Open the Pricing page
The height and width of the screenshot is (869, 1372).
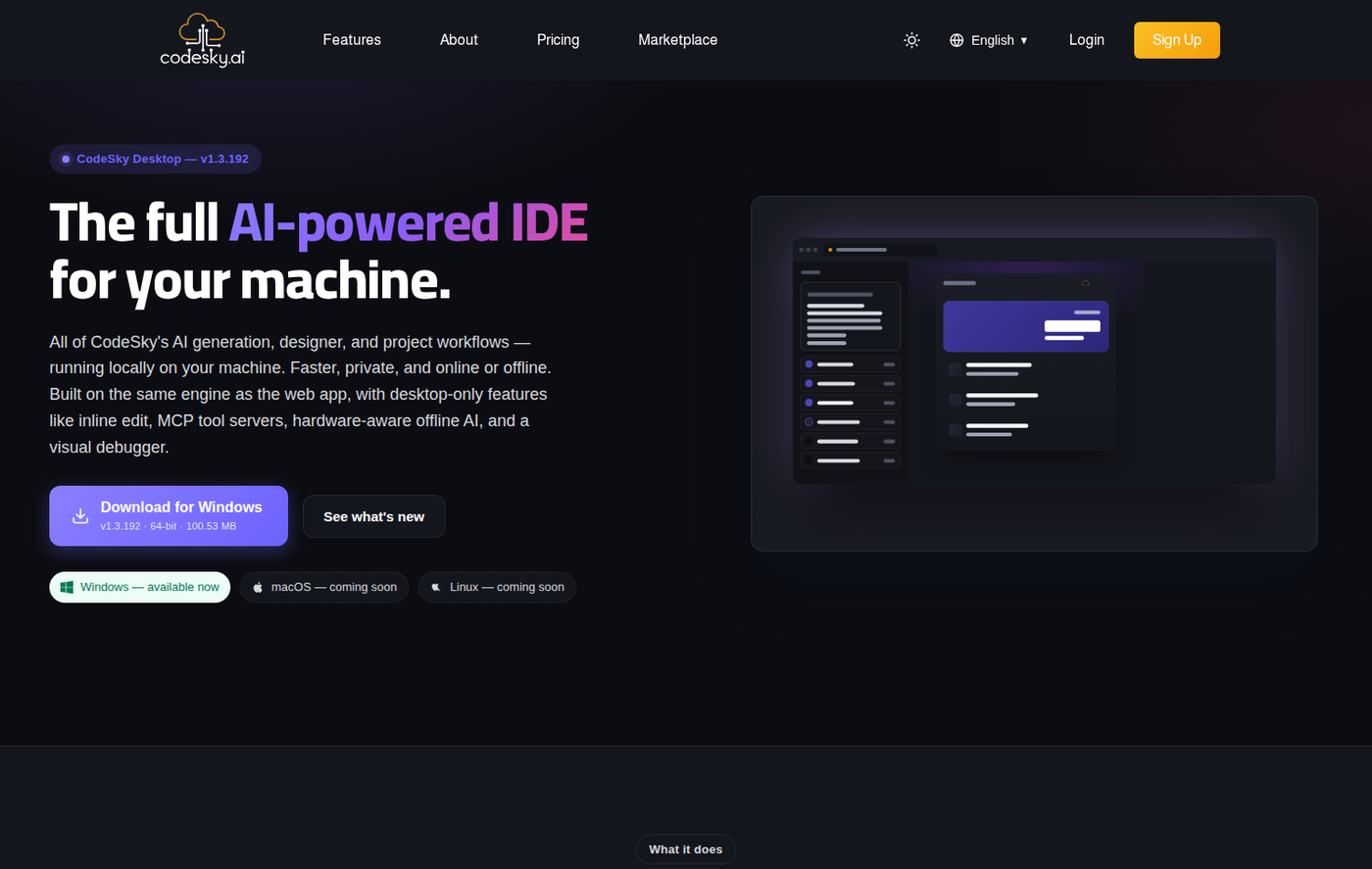click(x=558, y=40)
